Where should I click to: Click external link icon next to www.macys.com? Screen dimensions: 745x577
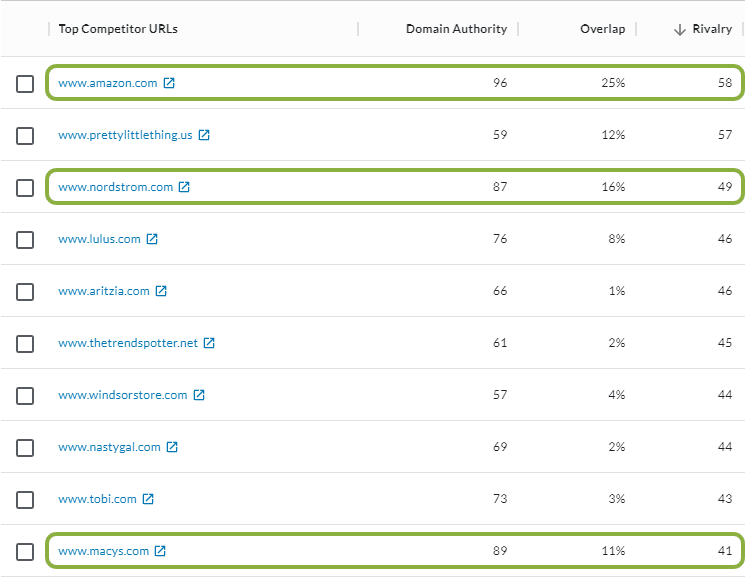pyautogui.click(x=160, y=551)
